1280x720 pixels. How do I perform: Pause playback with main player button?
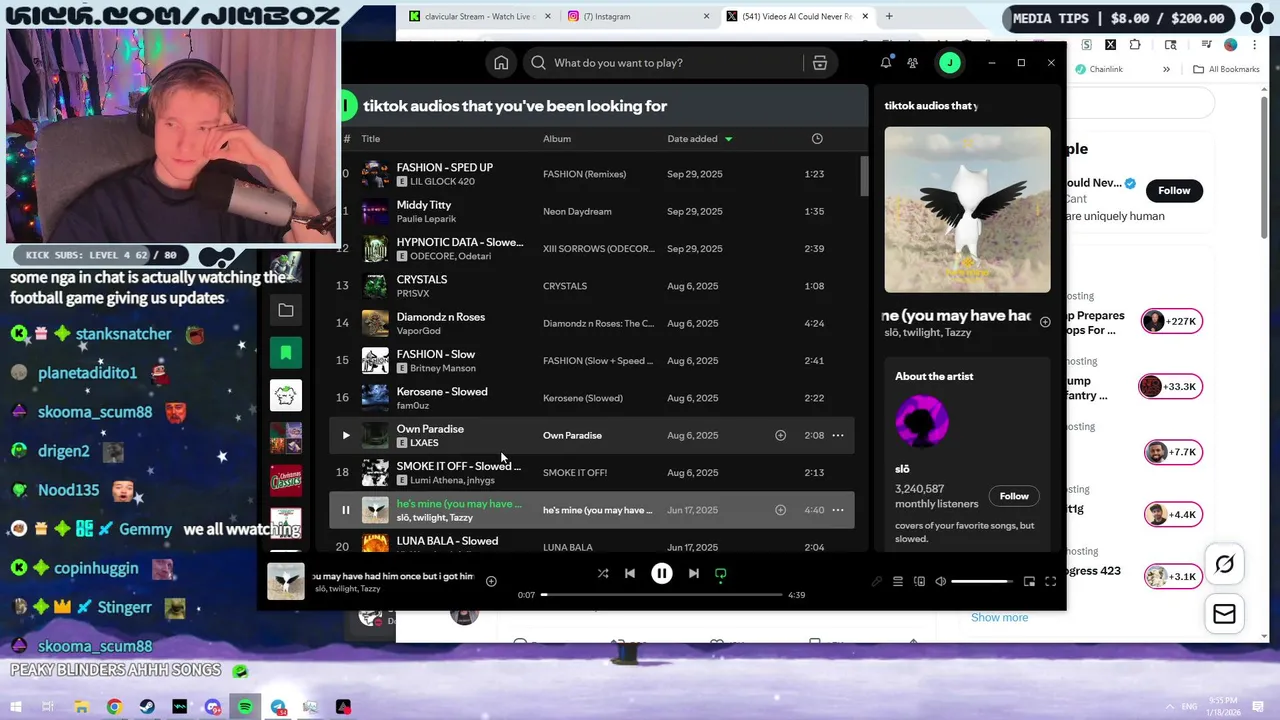pos(662,574)
